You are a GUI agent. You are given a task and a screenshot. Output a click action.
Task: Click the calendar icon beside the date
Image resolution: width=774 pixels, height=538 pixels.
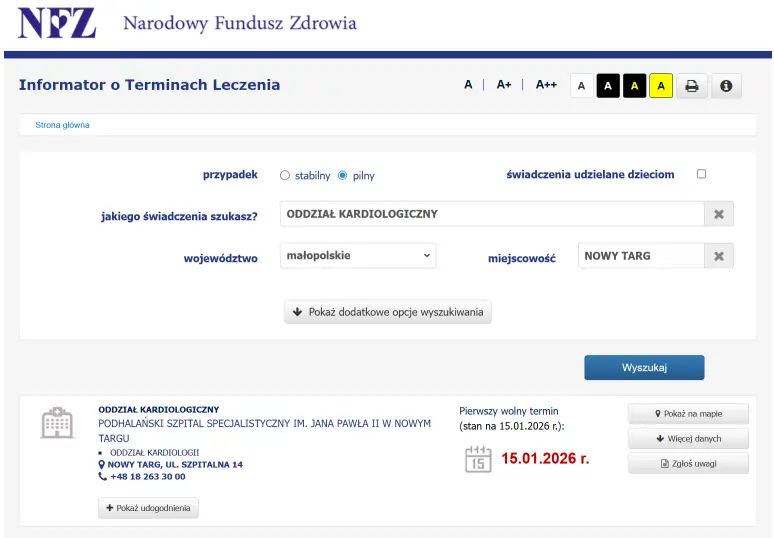(478, 459)
